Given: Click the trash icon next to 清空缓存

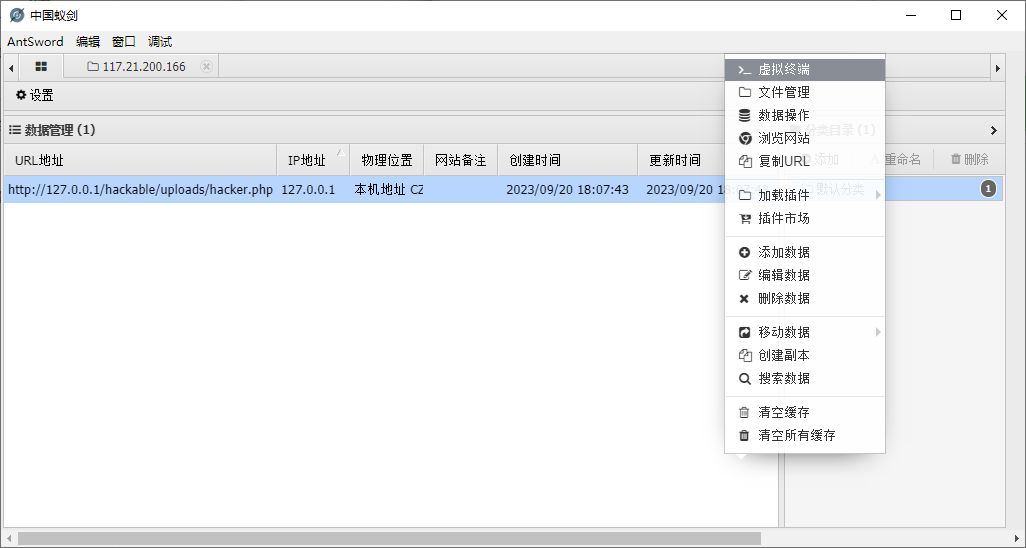Looking at the screenshot, I should tap(744, 412).
